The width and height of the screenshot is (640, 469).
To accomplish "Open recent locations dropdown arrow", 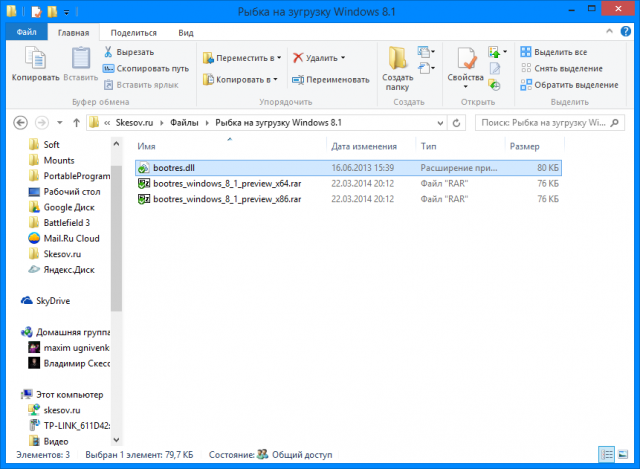I will click(x=60, y=122).
